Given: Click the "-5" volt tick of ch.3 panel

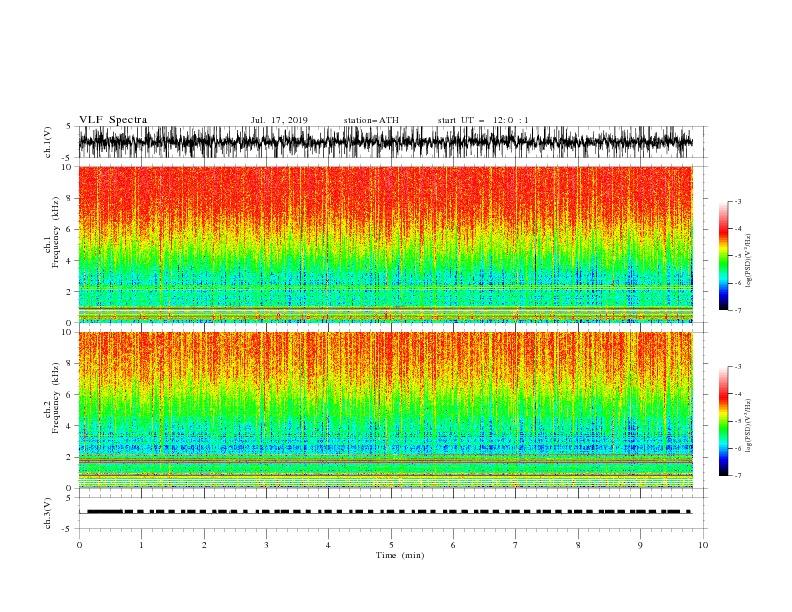Looking at the screenshot, I should pos(67,529).
